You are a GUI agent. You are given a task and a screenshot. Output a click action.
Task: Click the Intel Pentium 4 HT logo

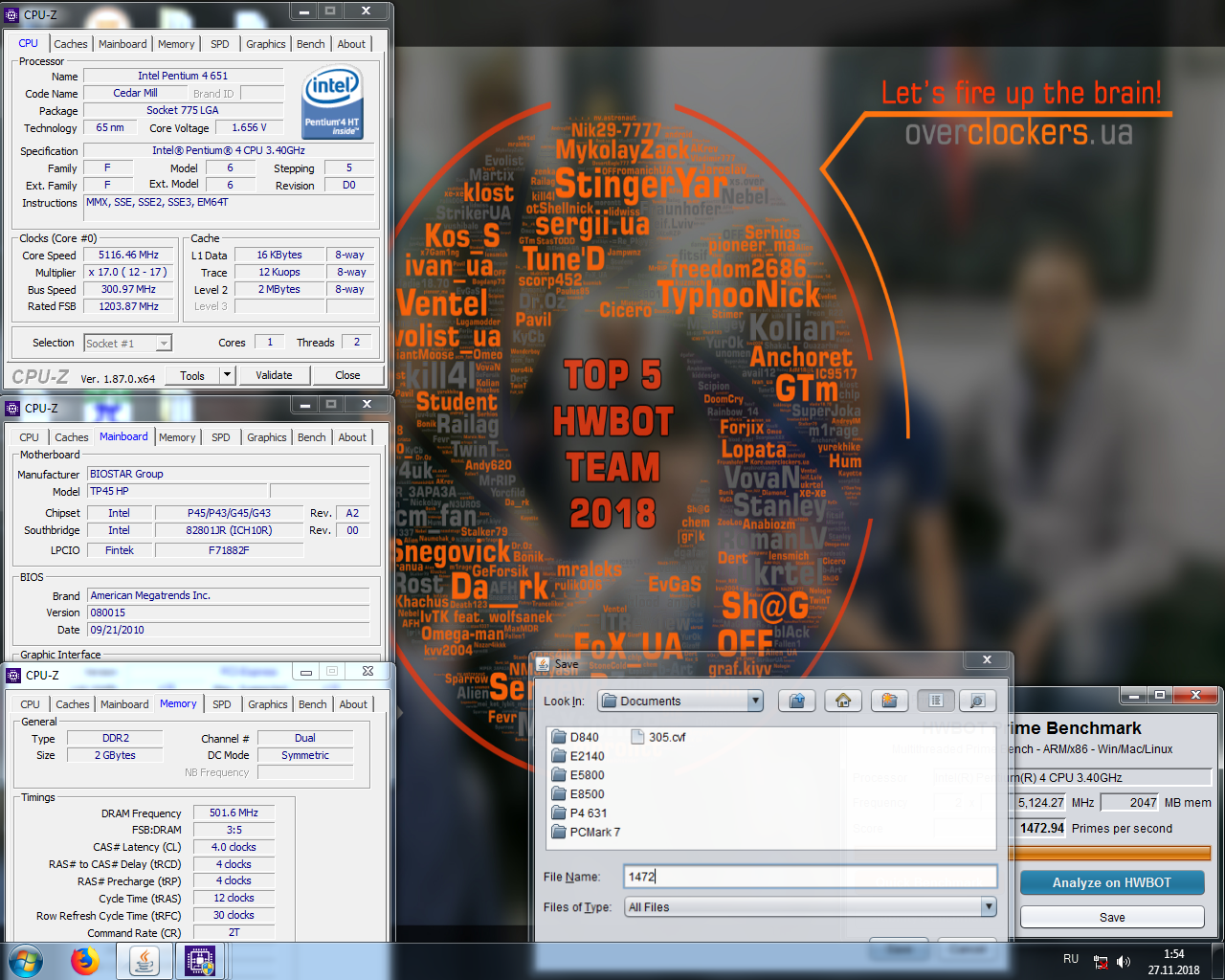coord(332,100)
